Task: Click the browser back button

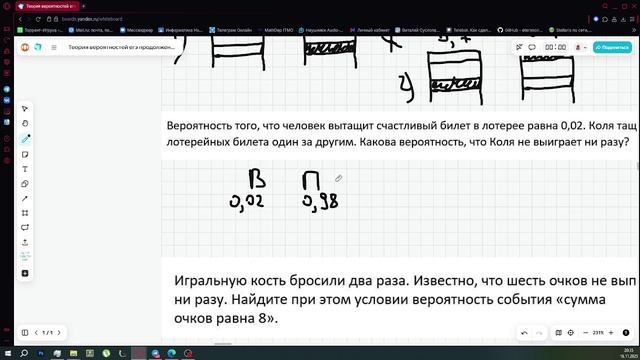Action: click(x=20, y=19)
